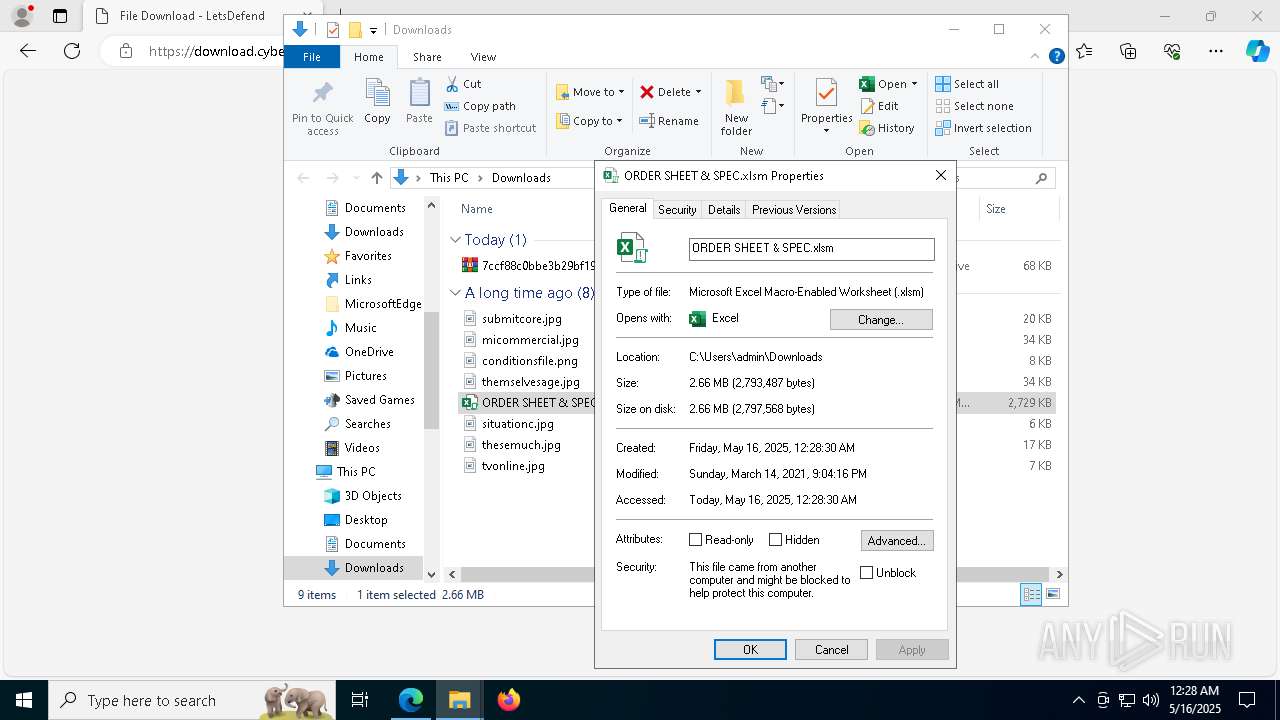Click the Change... button
The height and width of the screenshot is (720, 1280).
tap(881, 320)
